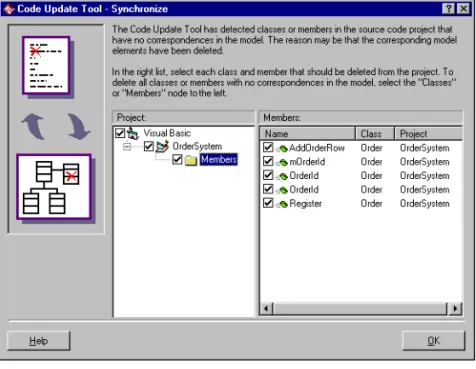
Task: Click the Code Update Tool title bar icon
Action: pos(9,9)
